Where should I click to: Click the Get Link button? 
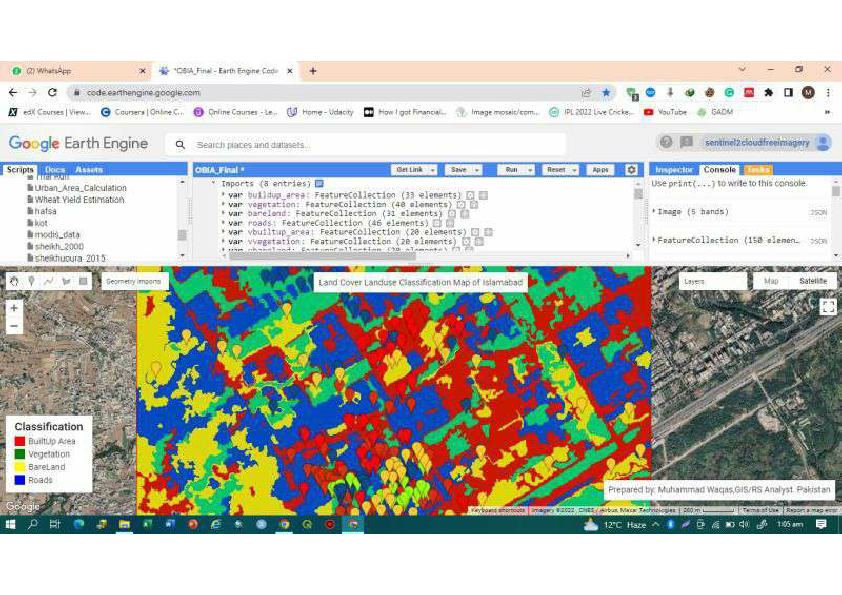coord(409,170)
